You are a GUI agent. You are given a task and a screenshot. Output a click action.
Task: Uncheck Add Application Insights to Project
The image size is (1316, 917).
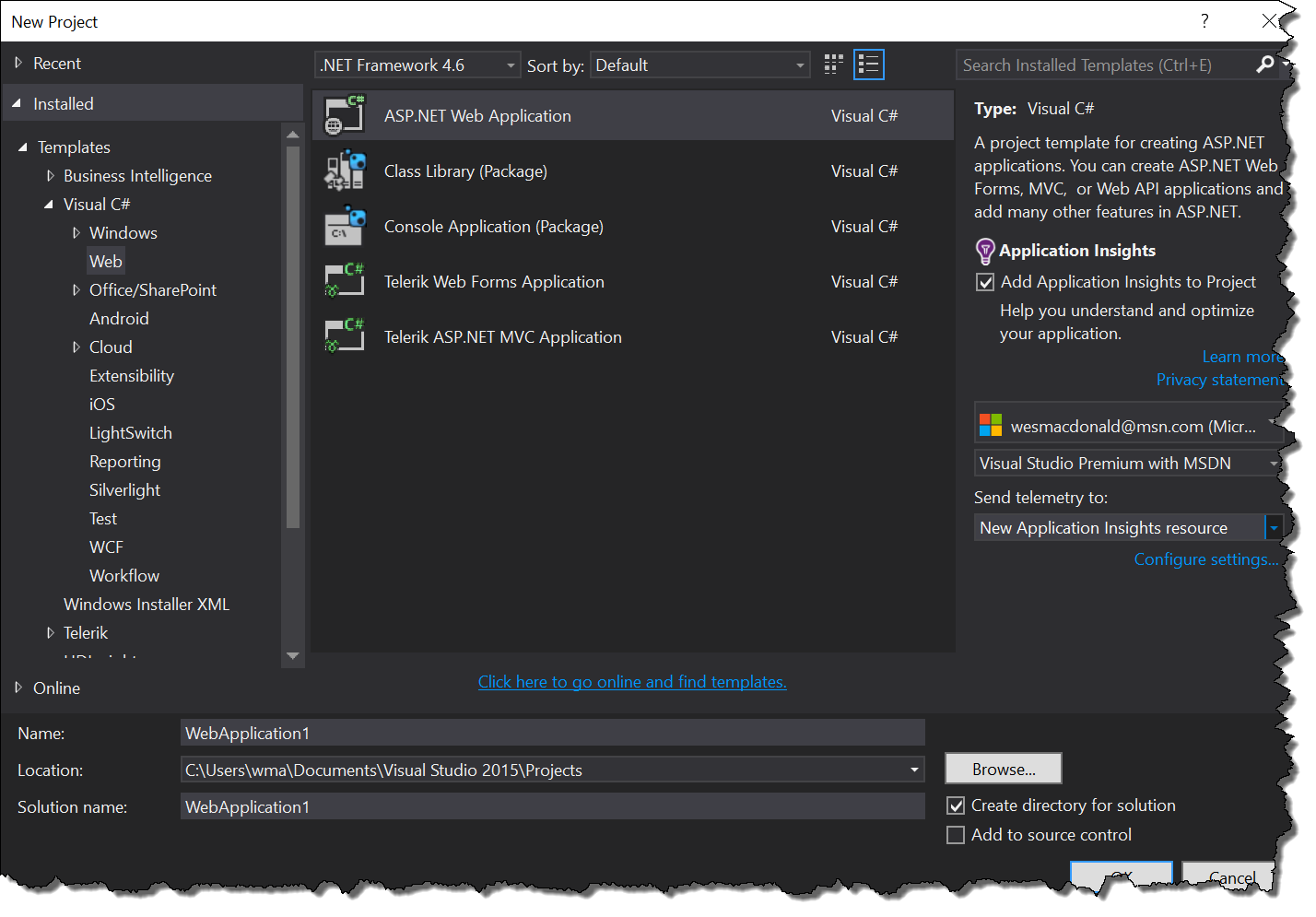(985, 282)
